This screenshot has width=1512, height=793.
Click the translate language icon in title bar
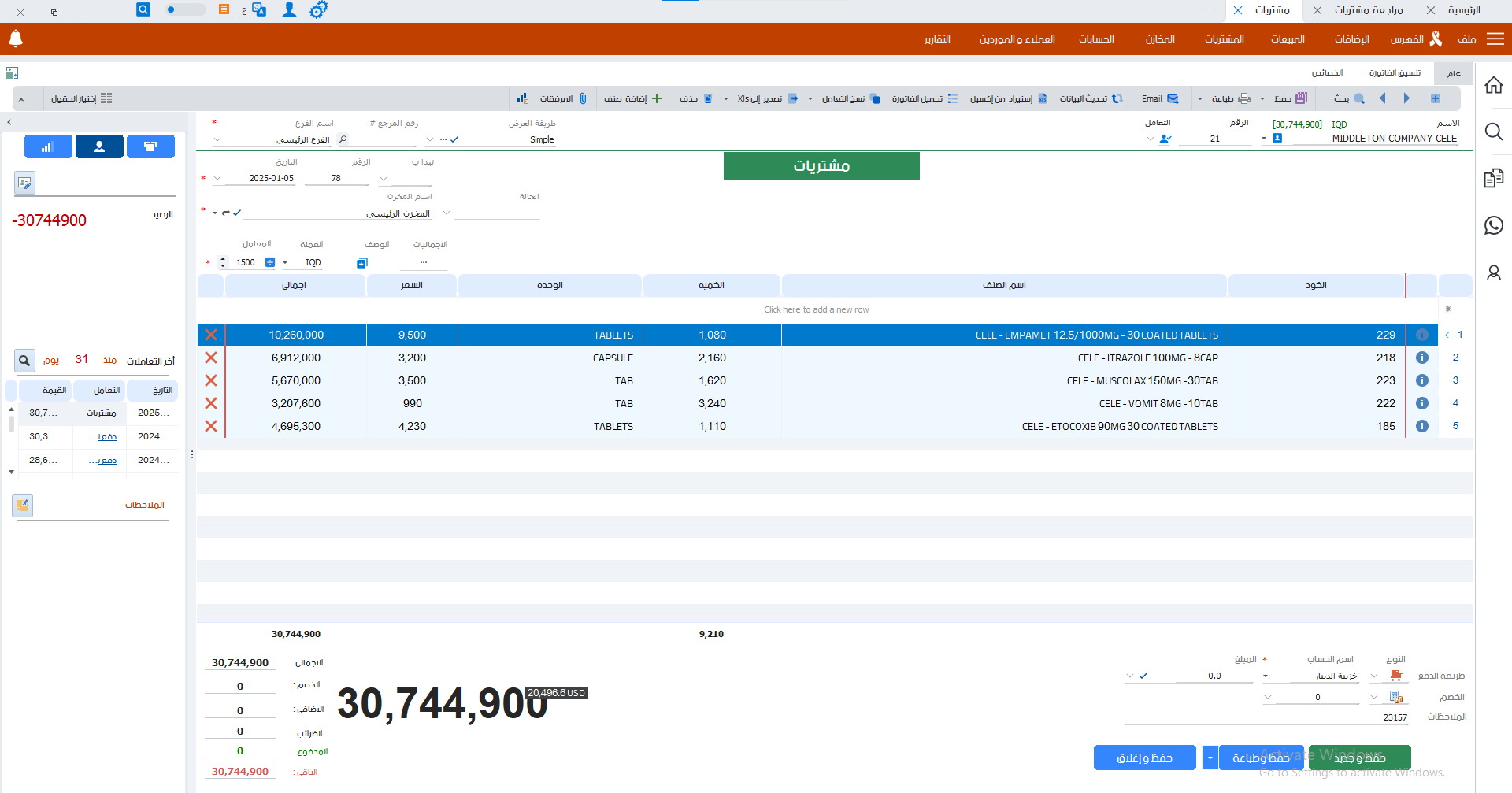point(259,10)
